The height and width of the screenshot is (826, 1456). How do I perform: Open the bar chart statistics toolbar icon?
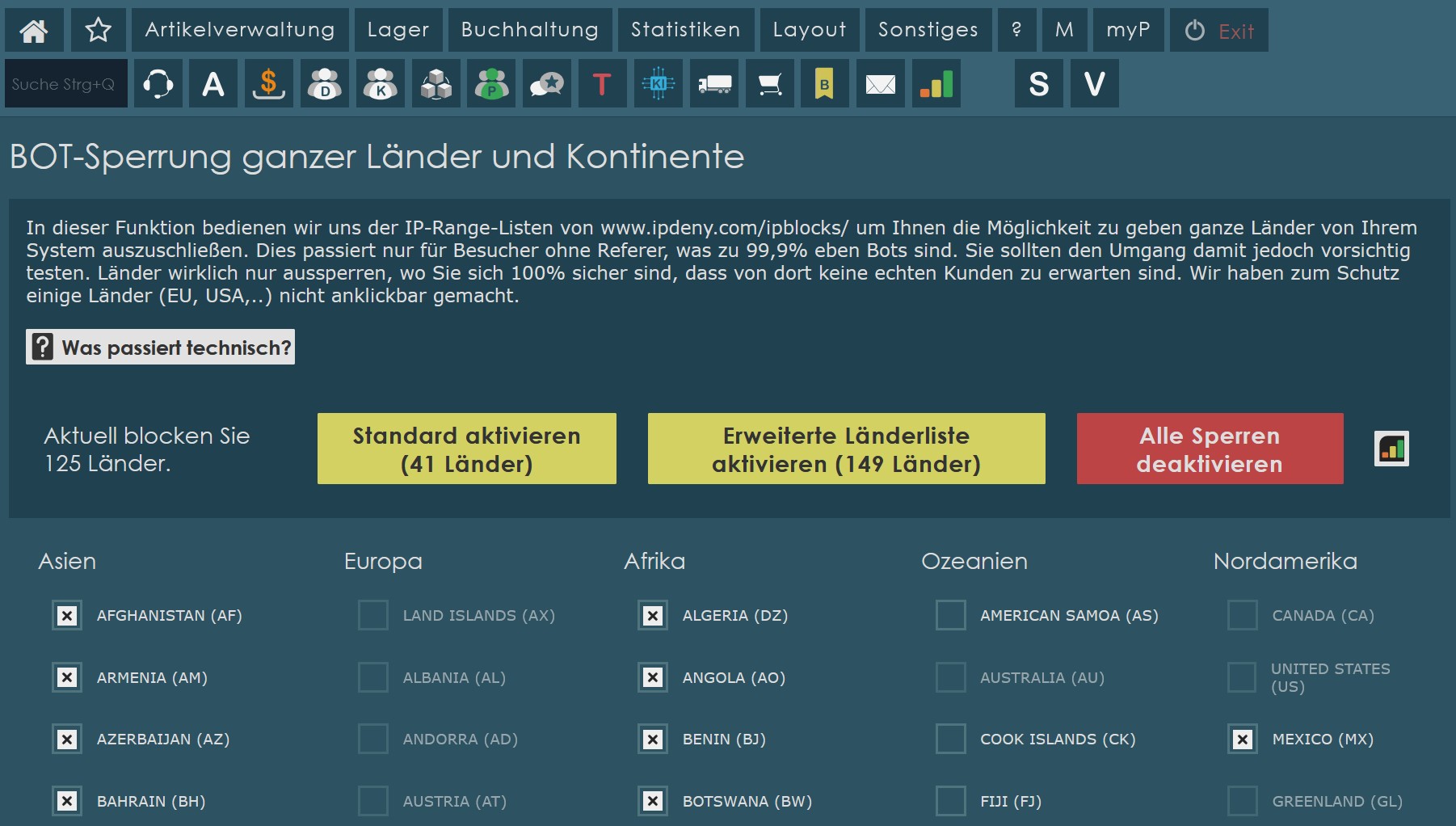[936, 83]
